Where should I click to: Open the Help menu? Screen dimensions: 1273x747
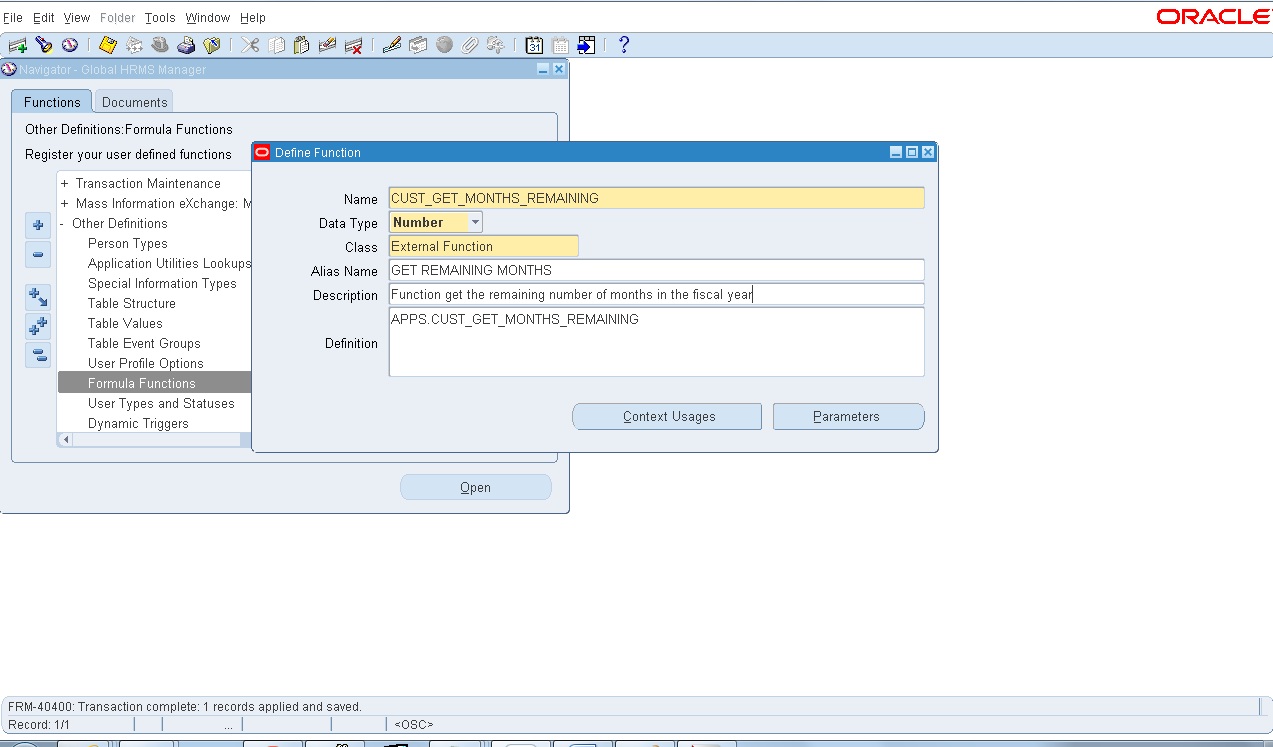click(x=253, y=18)
